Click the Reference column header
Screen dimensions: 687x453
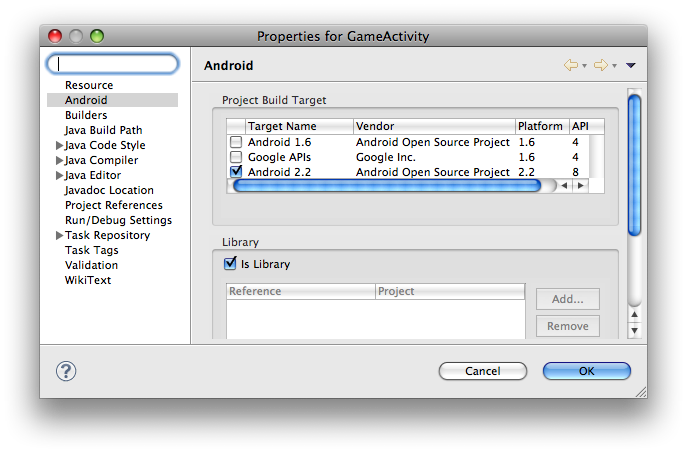point(301,291)
